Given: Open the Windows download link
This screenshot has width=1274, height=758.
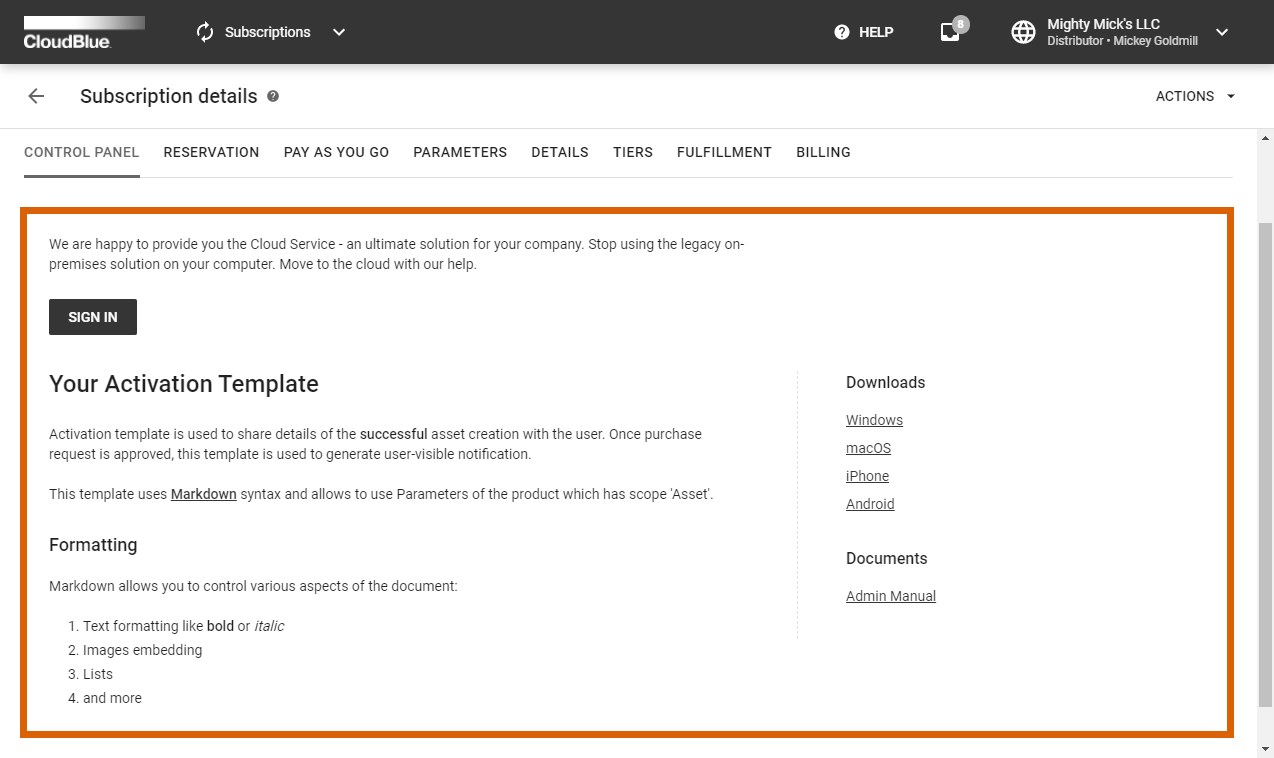Looking at the screenshot, I should click(x=874, y=420).
